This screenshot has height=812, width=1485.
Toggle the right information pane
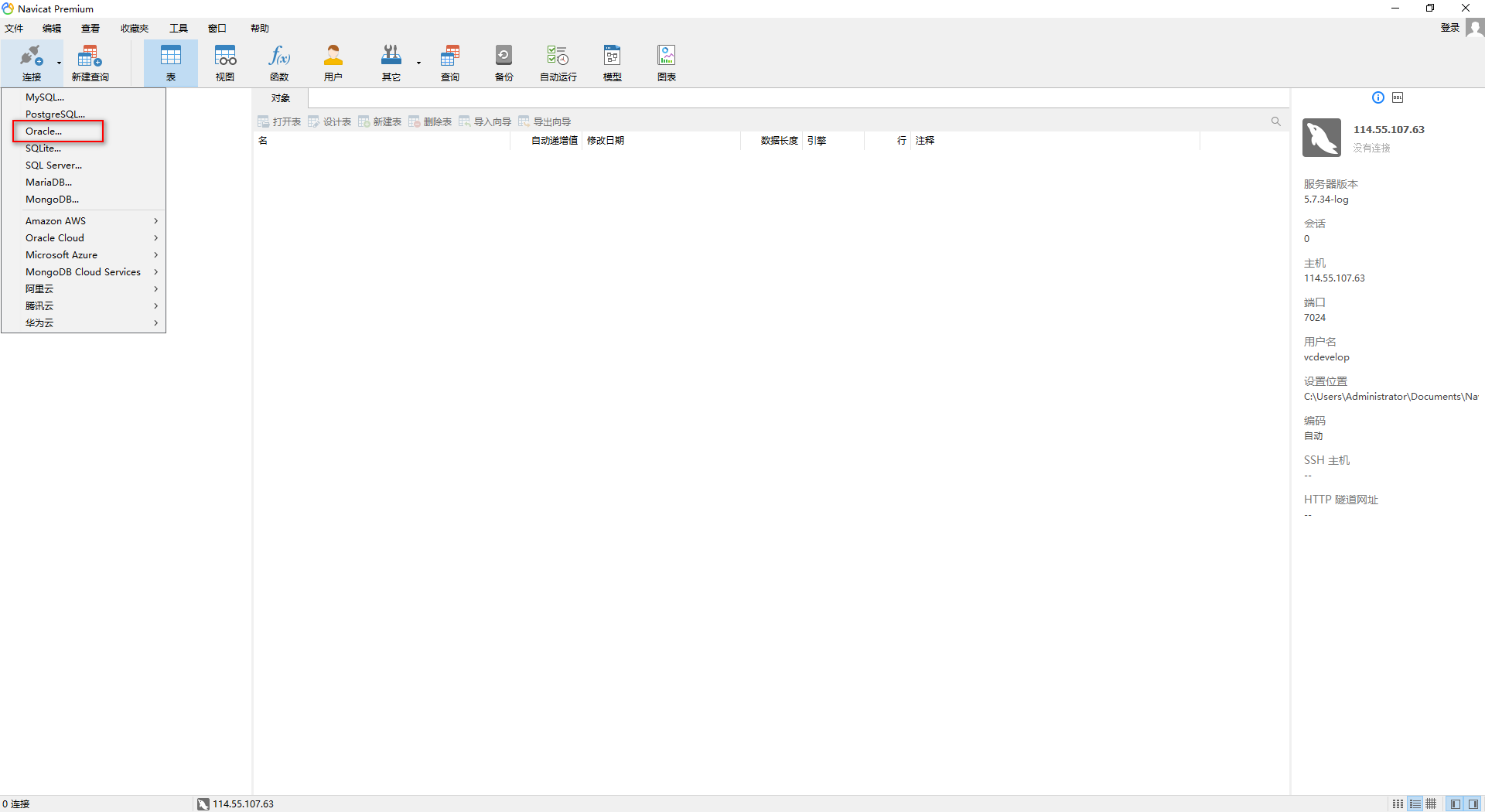[x=1473, y=804]
